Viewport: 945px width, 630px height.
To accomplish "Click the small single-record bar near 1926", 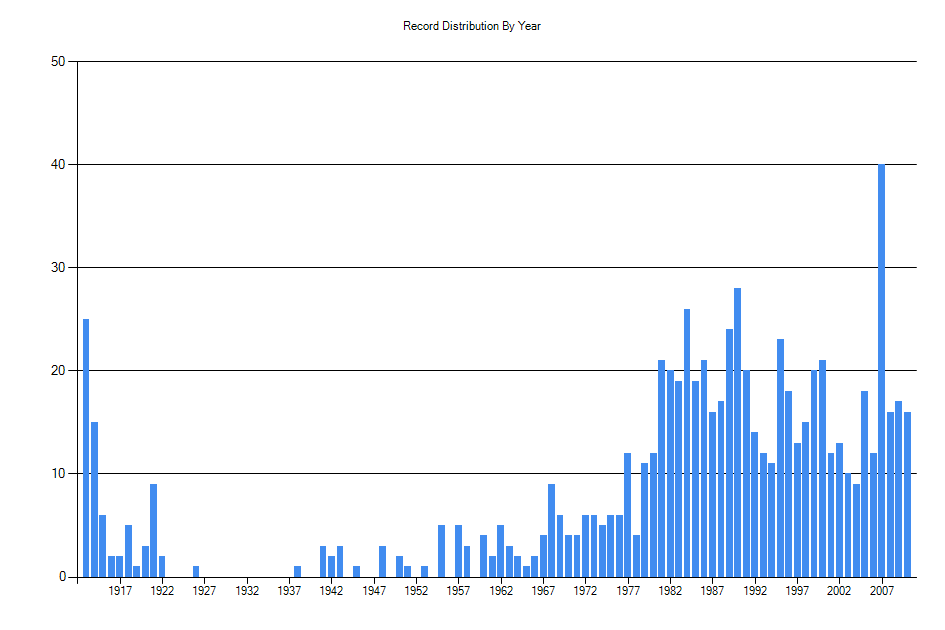I will coord(195,571).
